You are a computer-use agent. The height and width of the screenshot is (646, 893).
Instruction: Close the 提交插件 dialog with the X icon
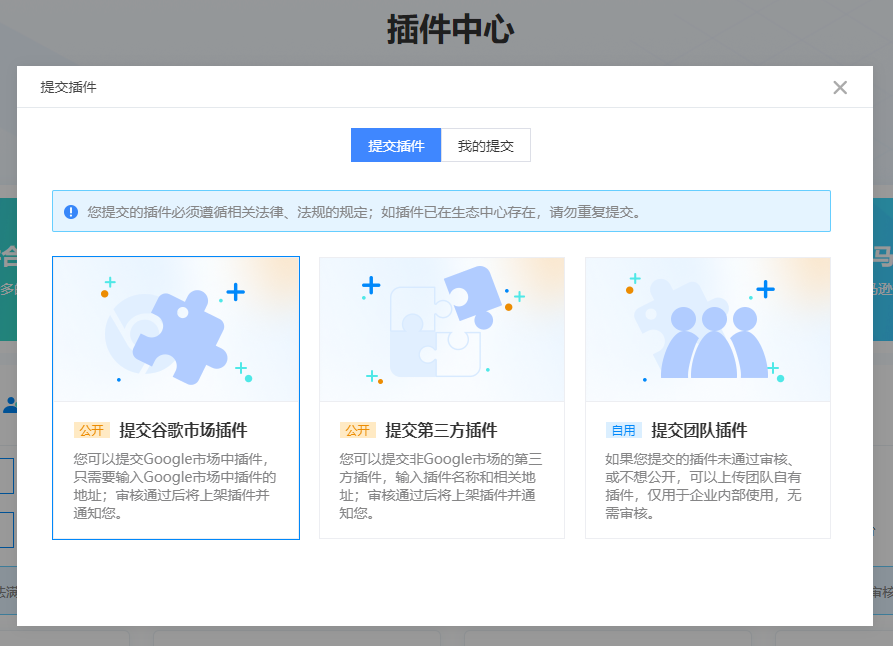840,87
